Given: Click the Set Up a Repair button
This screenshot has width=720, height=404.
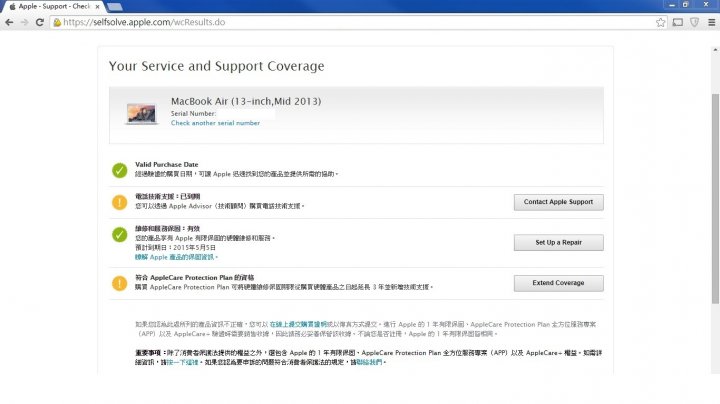Looking at the screenshot, I should (558, 242).
